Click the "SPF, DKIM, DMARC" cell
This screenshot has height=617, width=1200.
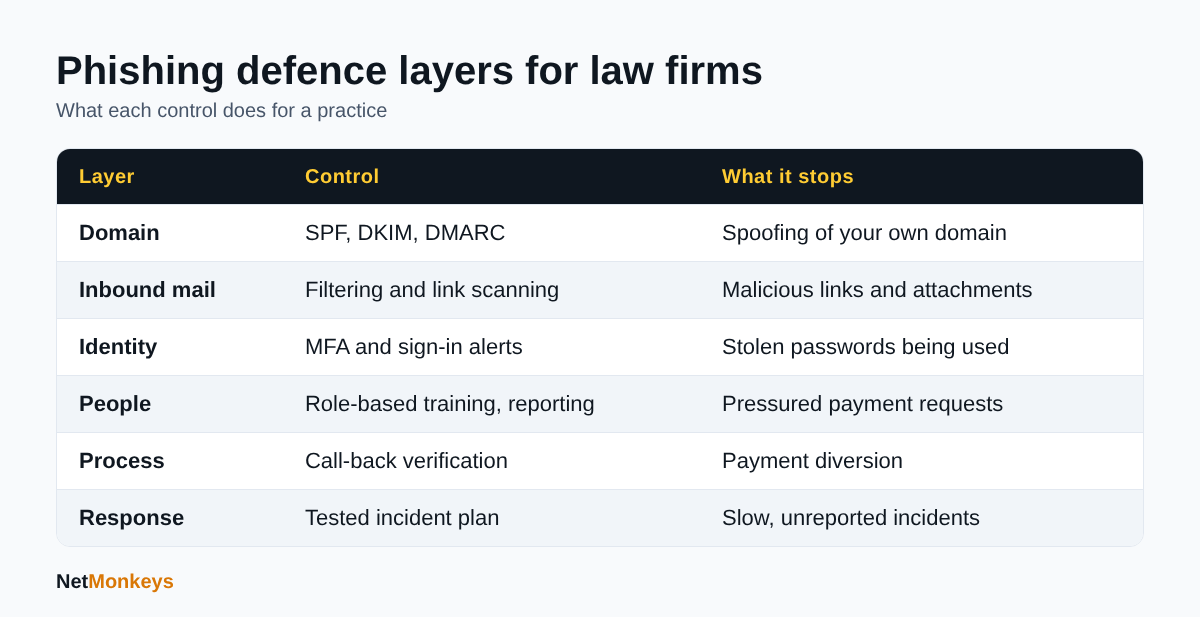point(405,233)
